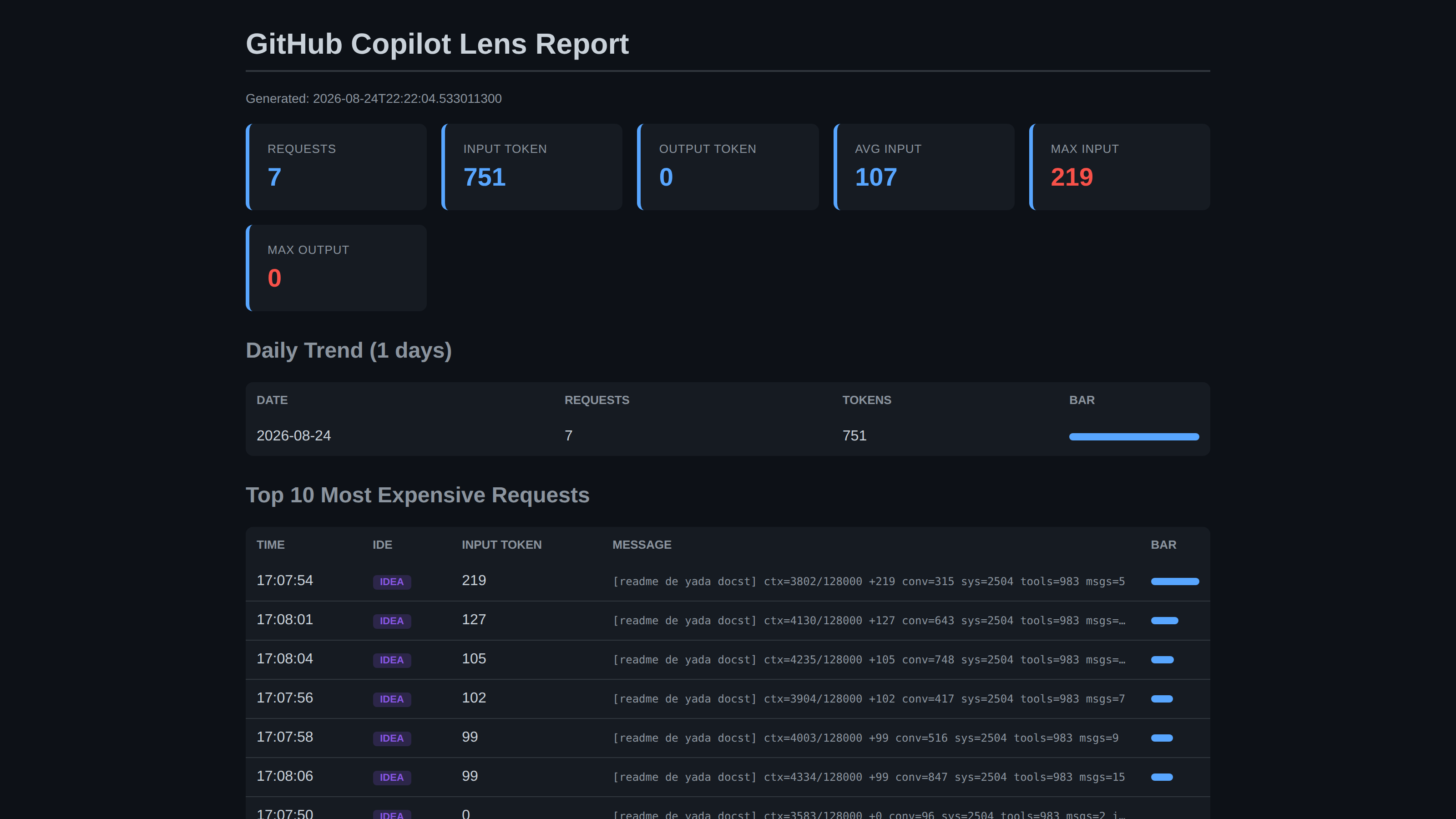
Task: Click the message with ctx=3904/128000
Action: [869, 698]
